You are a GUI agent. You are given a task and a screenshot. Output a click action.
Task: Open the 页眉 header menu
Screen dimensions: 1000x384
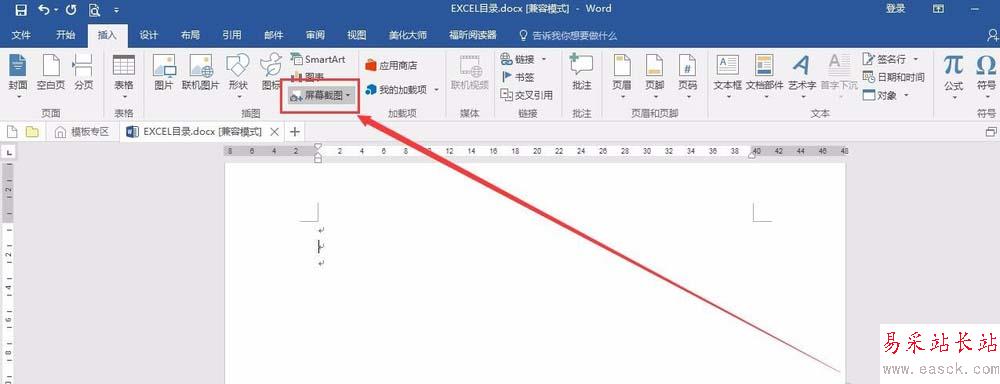click(x=622, y=76)
